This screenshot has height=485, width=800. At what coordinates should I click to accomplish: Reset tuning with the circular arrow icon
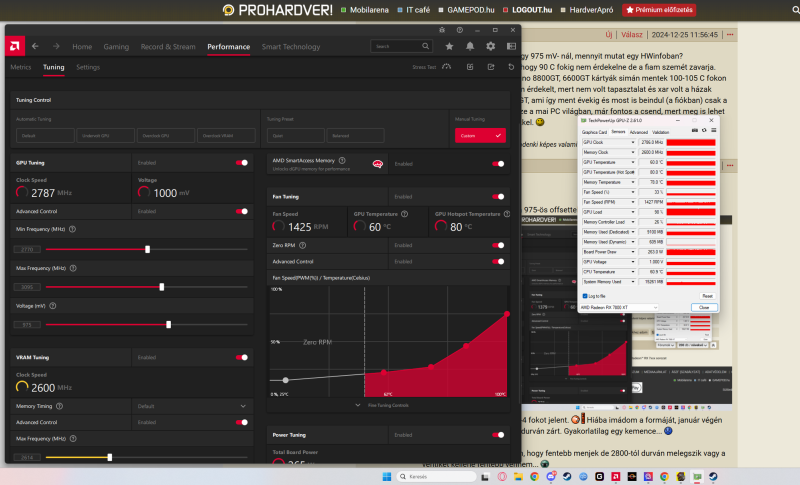click(511, 67)
